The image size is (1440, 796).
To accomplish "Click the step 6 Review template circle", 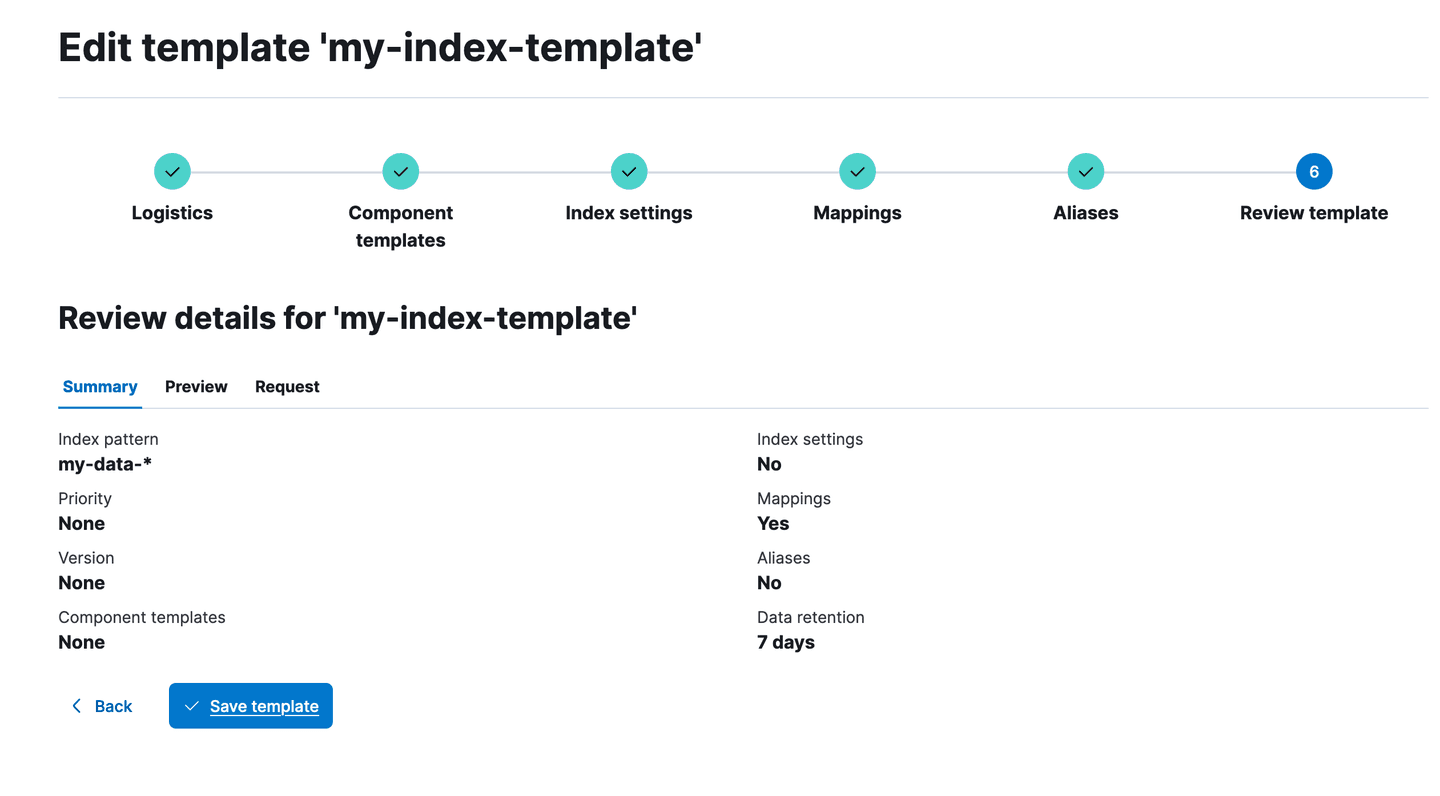I will (x=1313, y=172).
